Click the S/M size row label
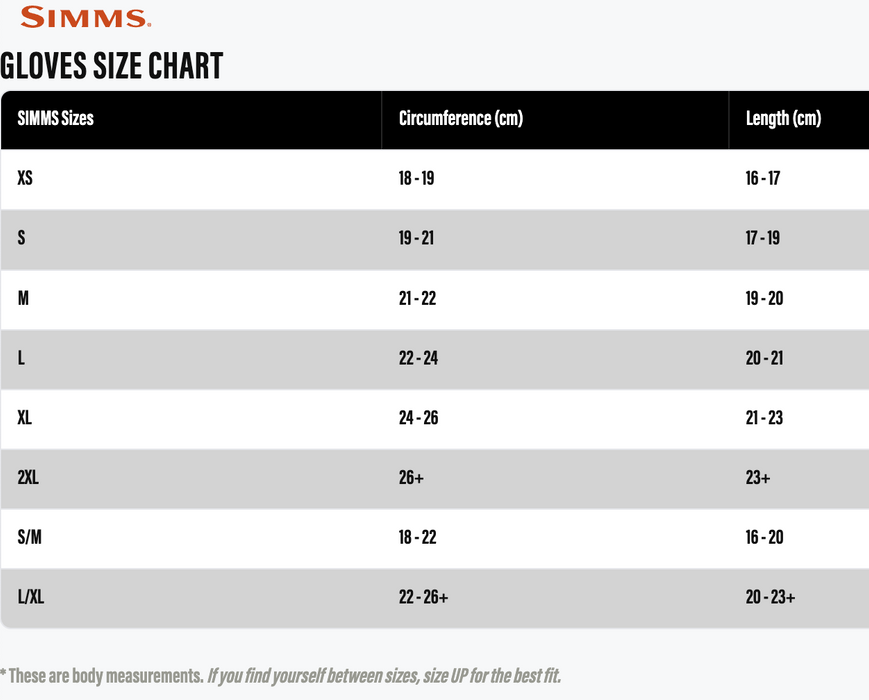This screenshot has width=869, height=700. [x=30, y=538]
